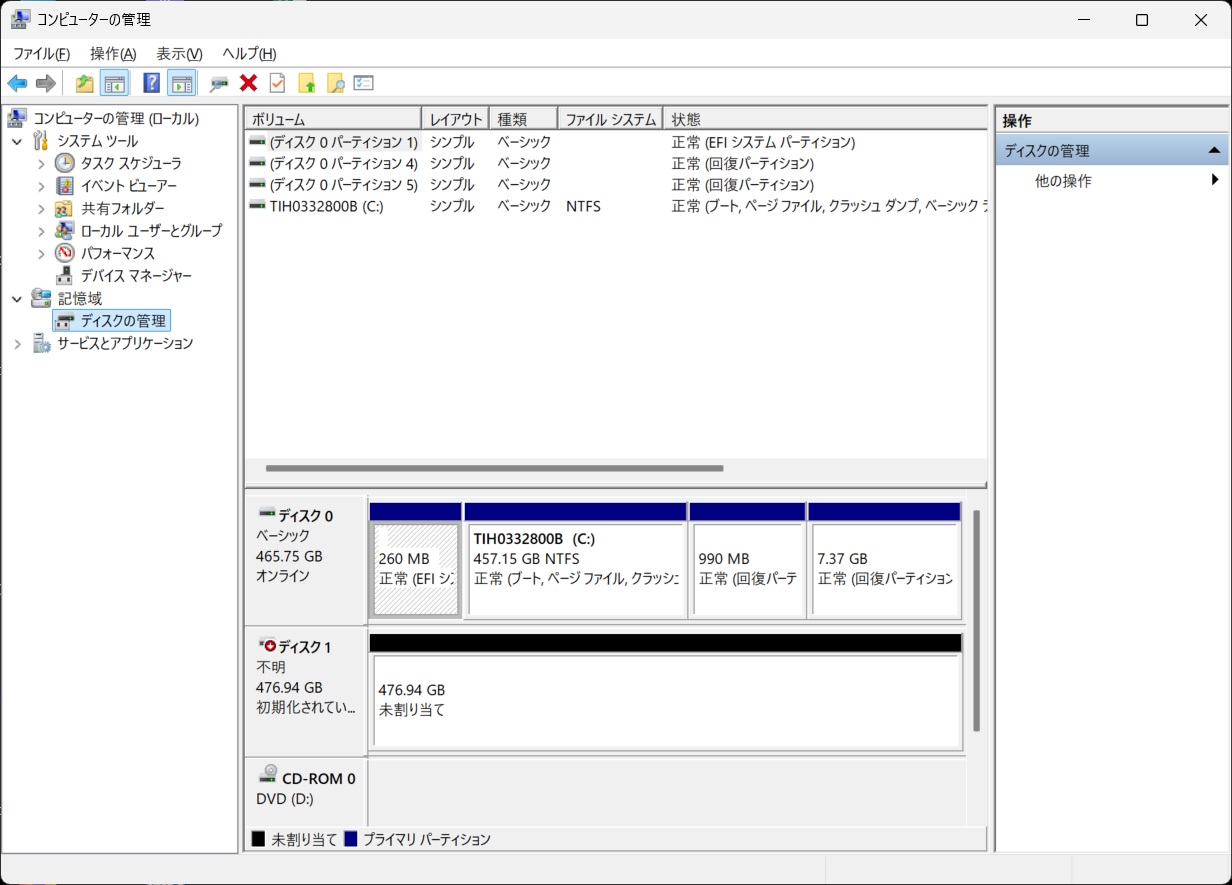1232x885 pixels.
Task: Click the blue Back arrow in toolbar
Action: click(17, 83)
